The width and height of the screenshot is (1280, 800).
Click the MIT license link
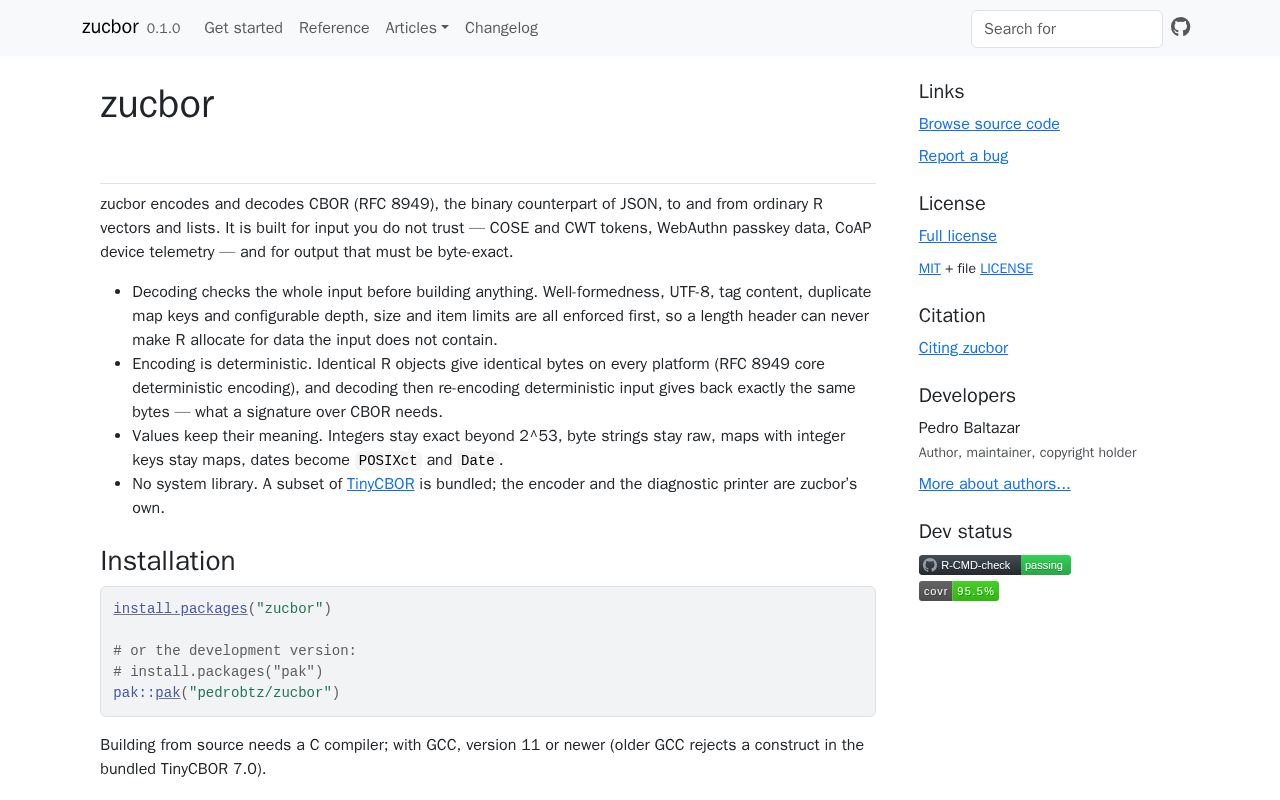pos(930,268)
